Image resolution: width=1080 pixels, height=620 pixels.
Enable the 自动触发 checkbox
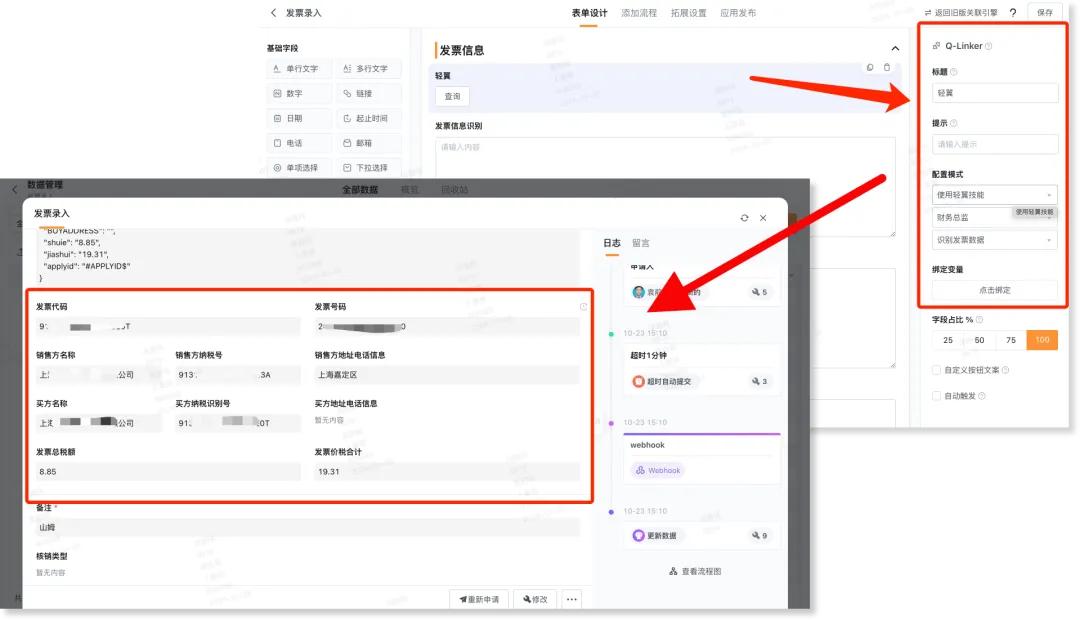click(x=936, y=396)
